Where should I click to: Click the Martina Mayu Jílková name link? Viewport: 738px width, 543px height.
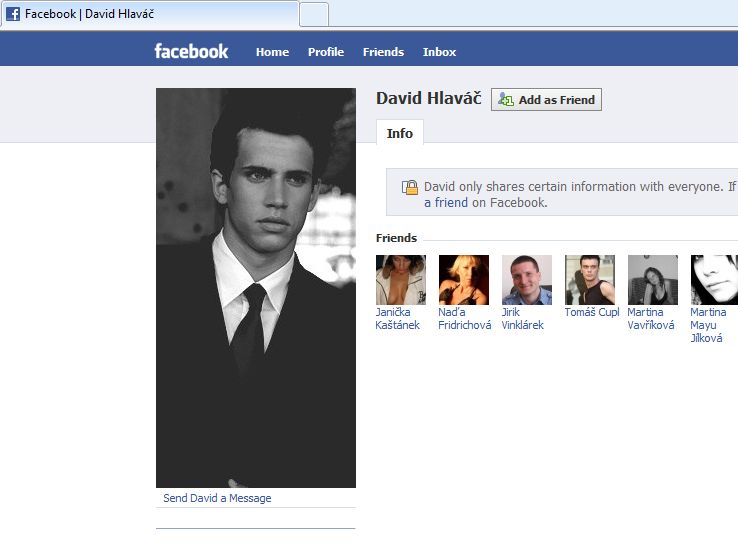(x=708, y=325)
